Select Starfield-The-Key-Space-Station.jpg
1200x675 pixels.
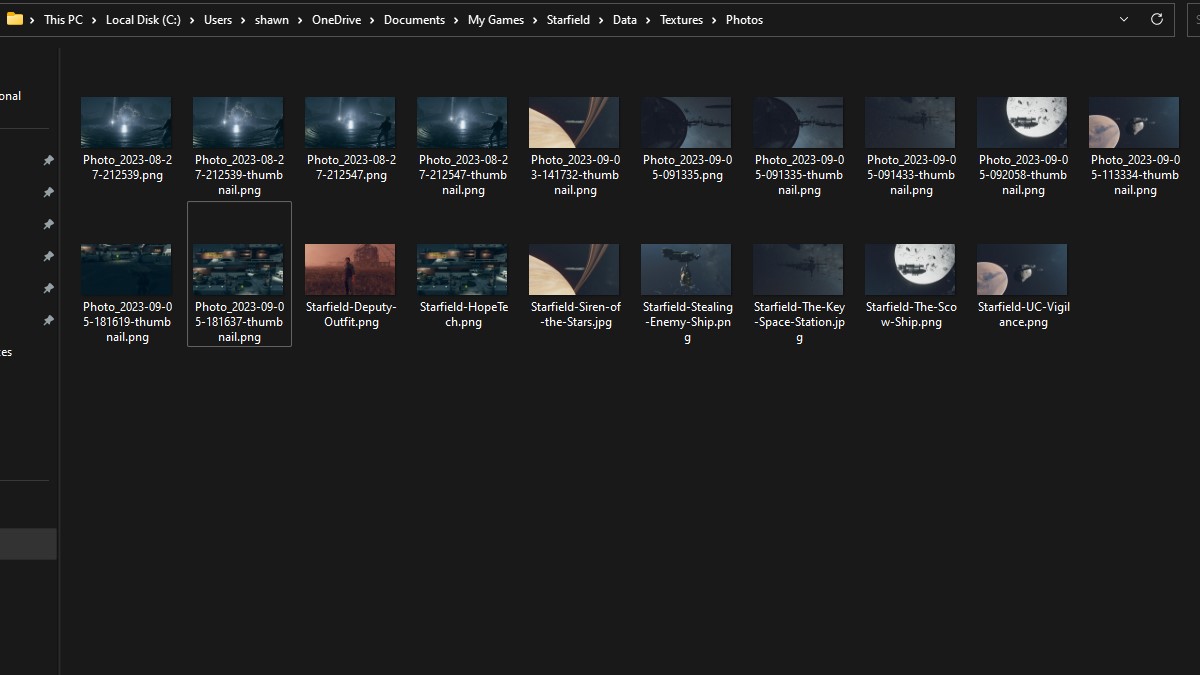tap(798, 268)
